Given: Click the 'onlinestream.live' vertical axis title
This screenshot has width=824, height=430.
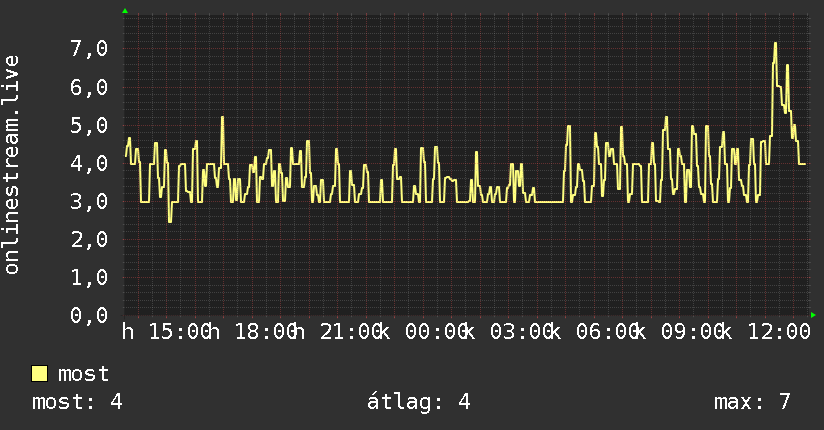Looking at the screenshot, I should click(x=11, y=165).
